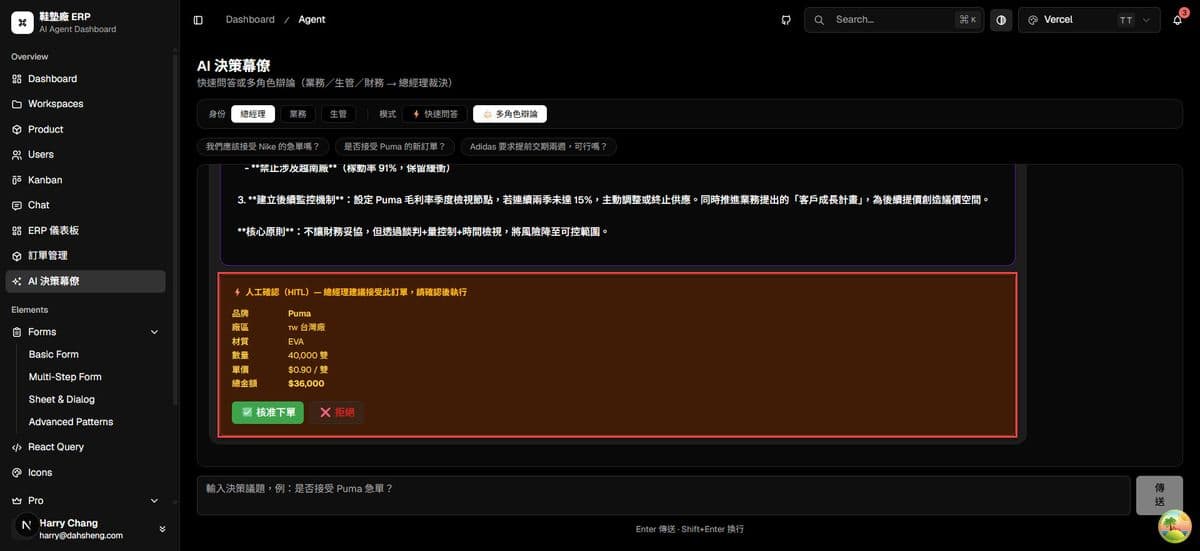Click the ERP 儀表板 icon

17,230
